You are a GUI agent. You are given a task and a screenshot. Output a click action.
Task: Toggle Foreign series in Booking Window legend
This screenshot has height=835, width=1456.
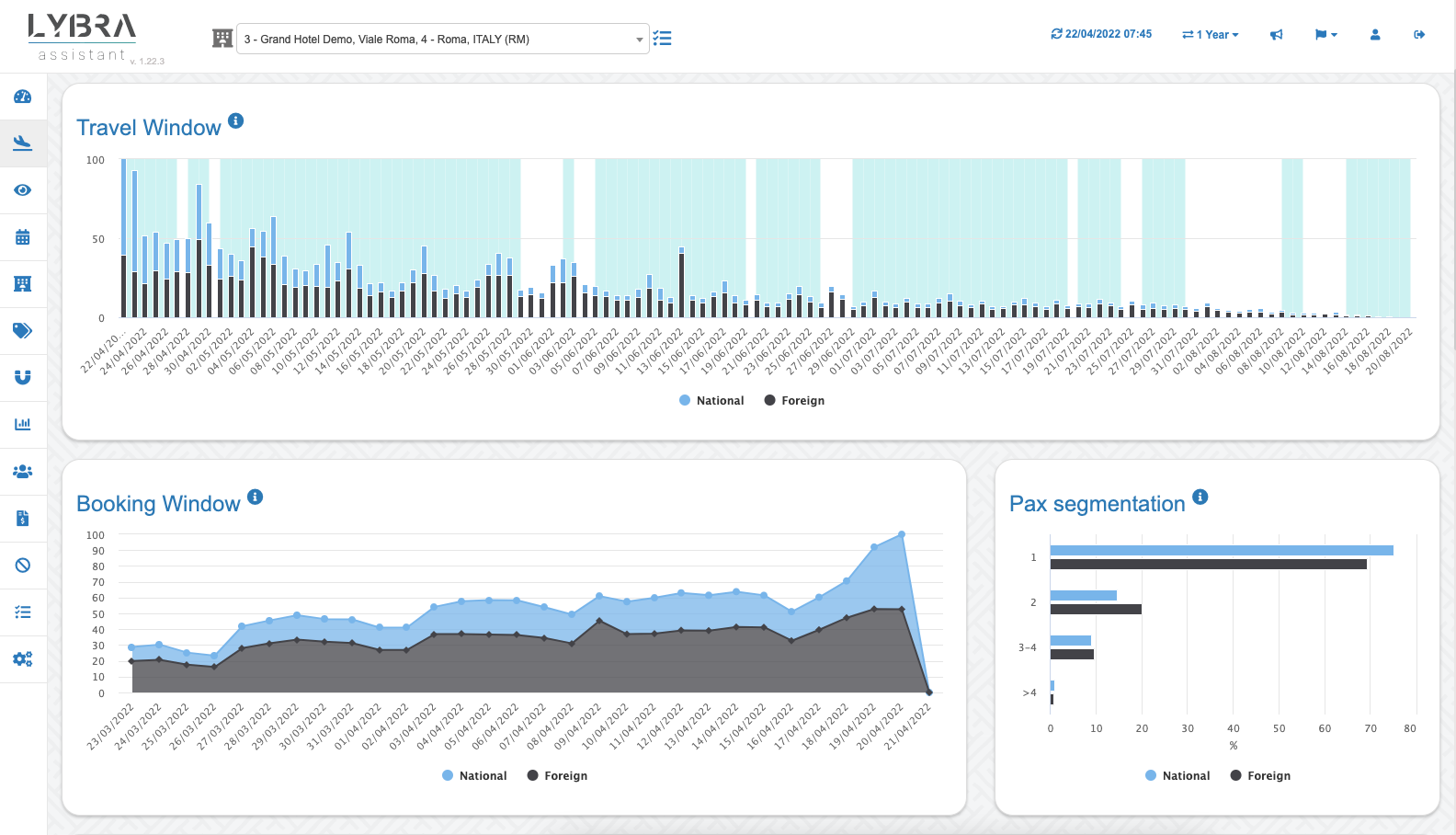click(x=557, y=776)
